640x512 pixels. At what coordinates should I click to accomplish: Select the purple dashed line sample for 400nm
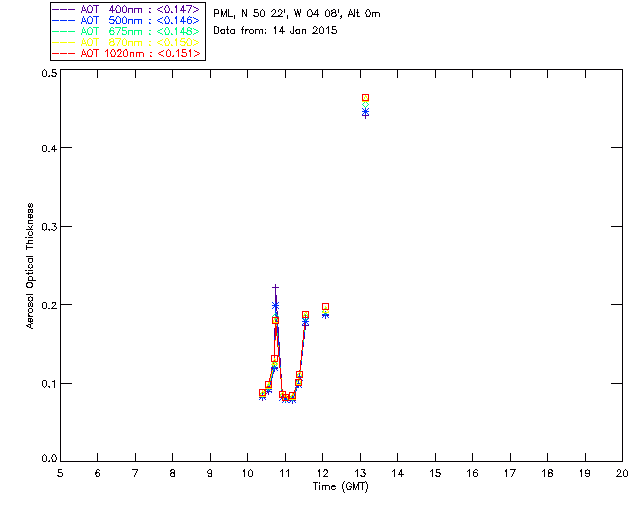pyautogui.click(x=64, y=9)
